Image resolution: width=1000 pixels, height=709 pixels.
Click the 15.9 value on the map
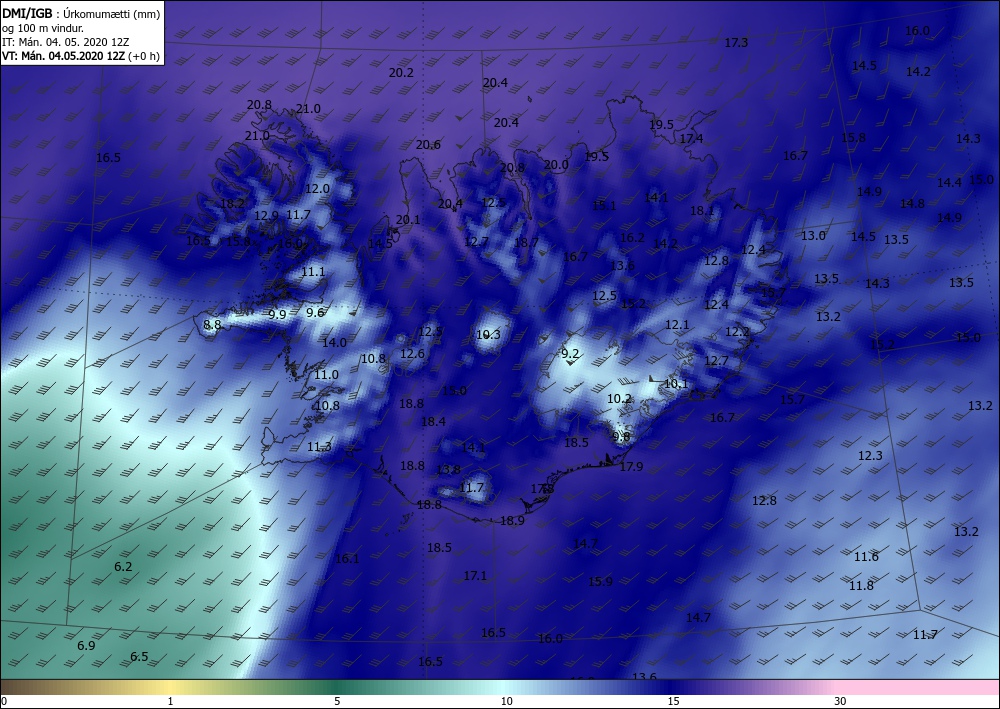[x=600, y=581]
